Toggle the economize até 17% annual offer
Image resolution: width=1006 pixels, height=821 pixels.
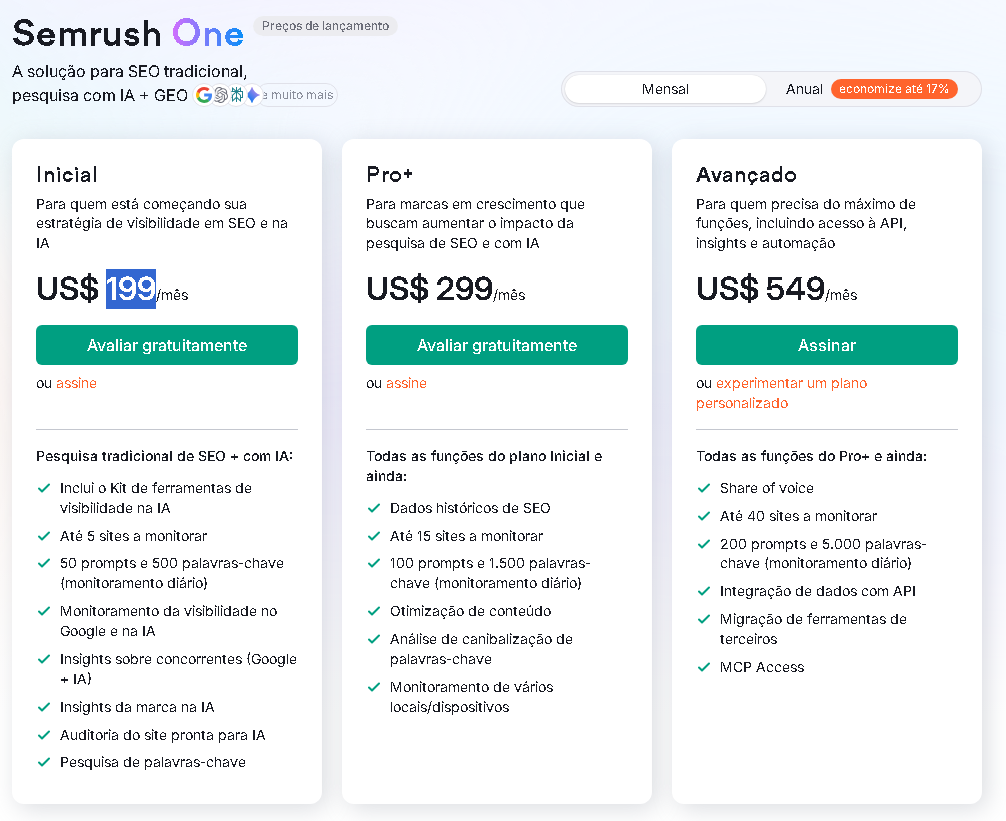(894, 88)
